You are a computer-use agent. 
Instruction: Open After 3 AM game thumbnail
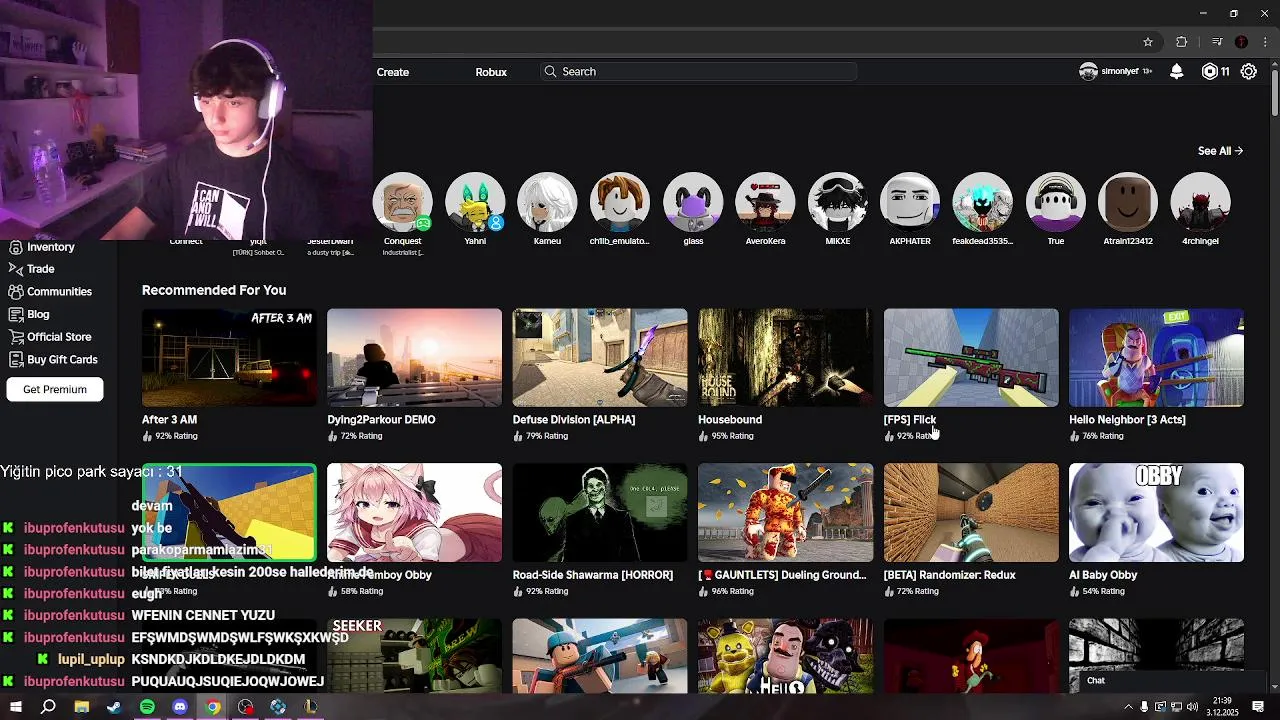coord(229,357)
